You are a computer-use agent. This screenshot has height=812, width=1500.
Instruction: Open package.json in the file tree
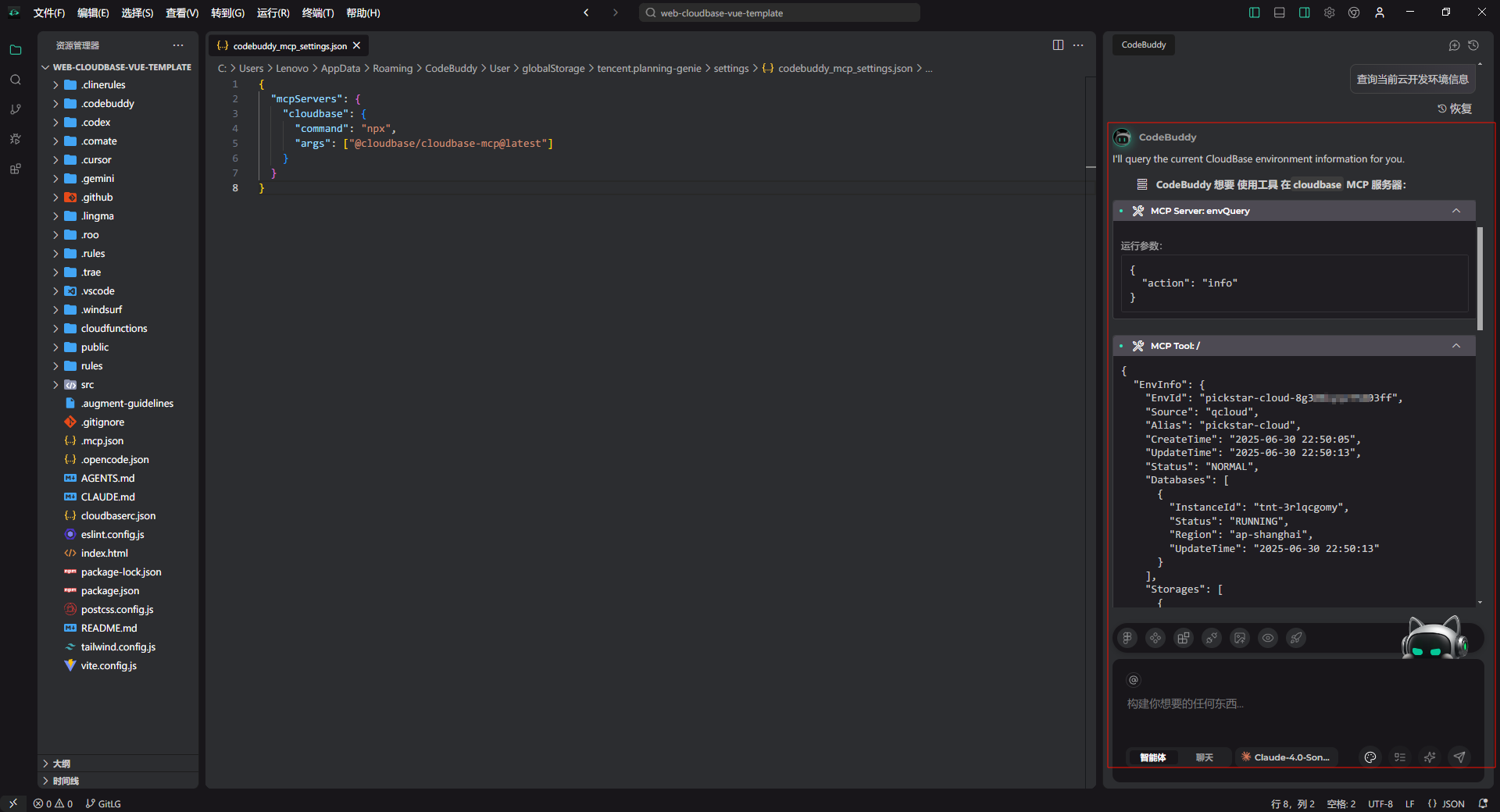(x=119, y=591)
